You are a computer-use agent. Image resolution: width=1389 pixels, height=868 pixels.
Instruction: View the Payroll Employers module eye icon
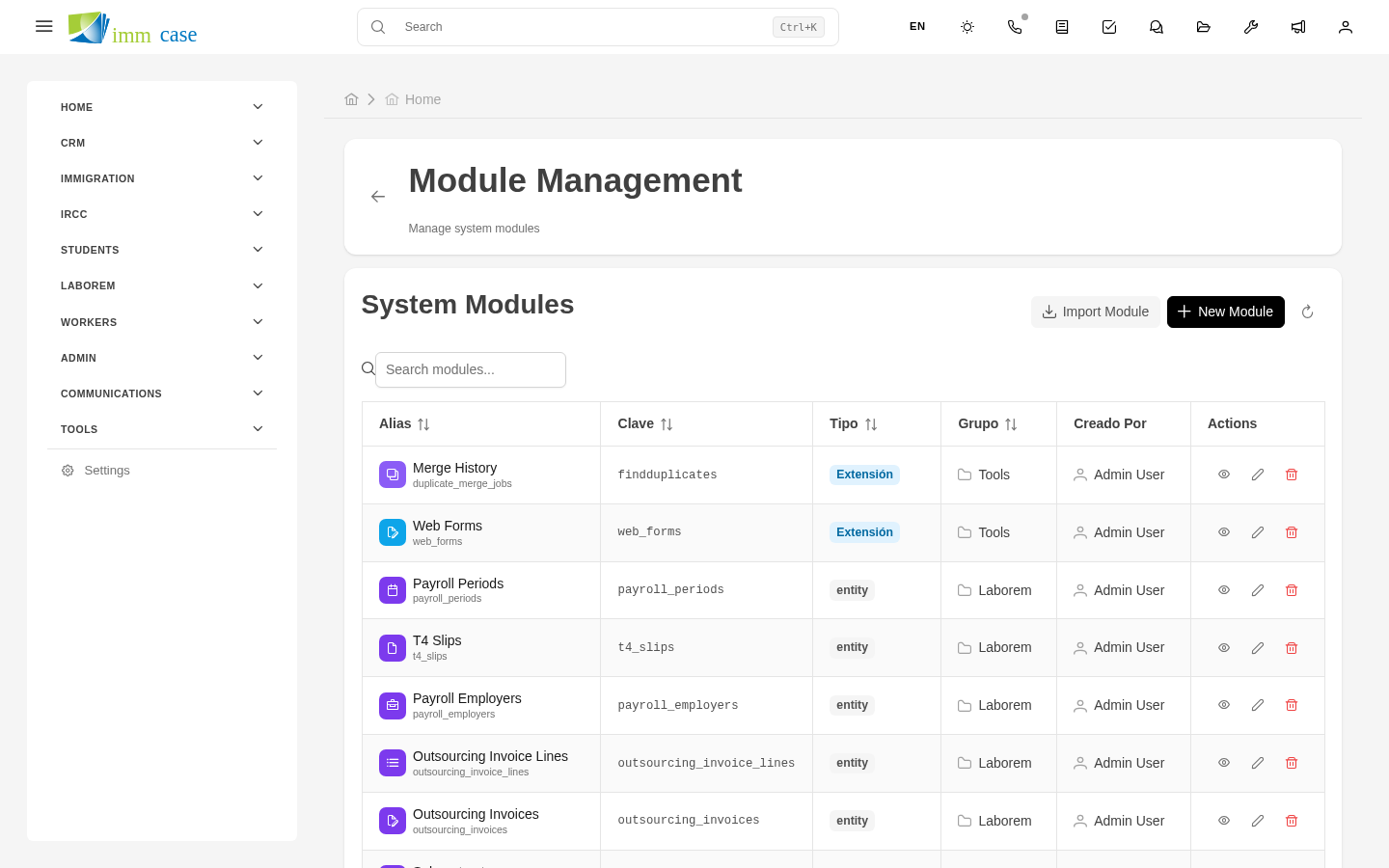click(1224, 705)
